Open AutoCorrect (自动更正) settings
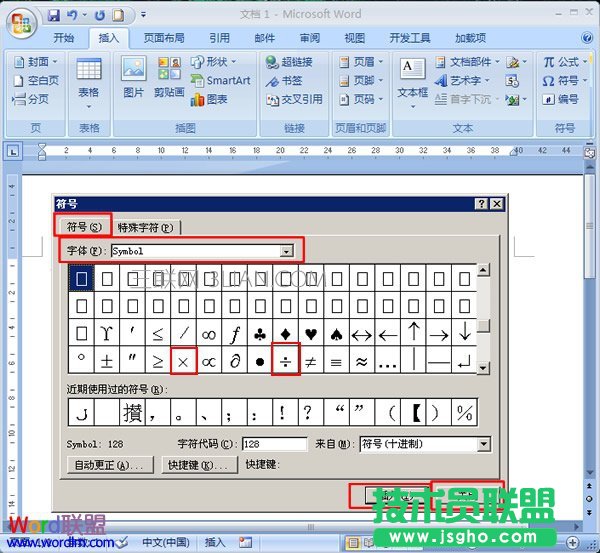 [x=110, y=465]
